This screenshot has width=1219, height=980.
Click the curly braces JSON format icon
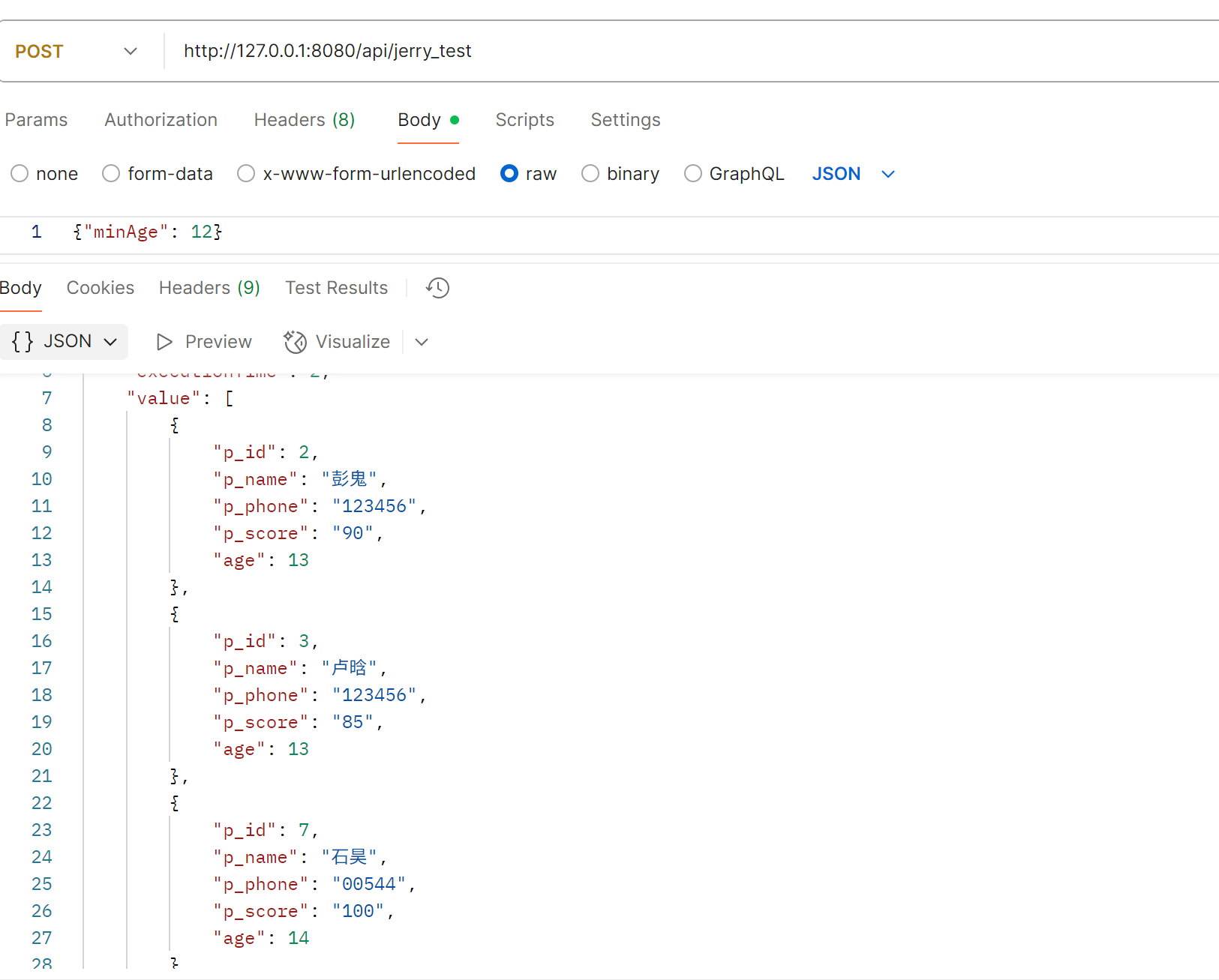23,342
